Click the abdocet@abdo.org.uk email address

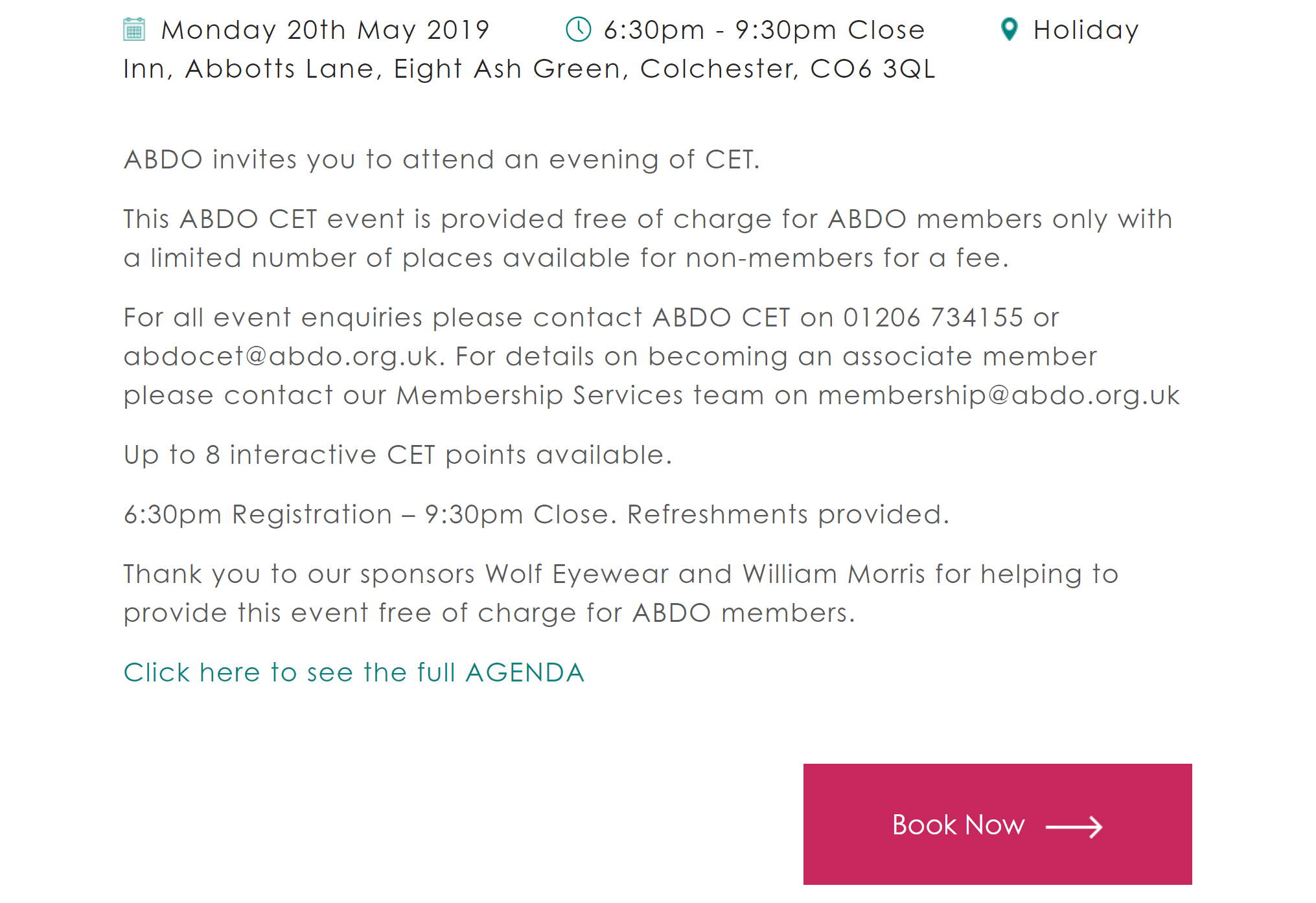(281, 357)
